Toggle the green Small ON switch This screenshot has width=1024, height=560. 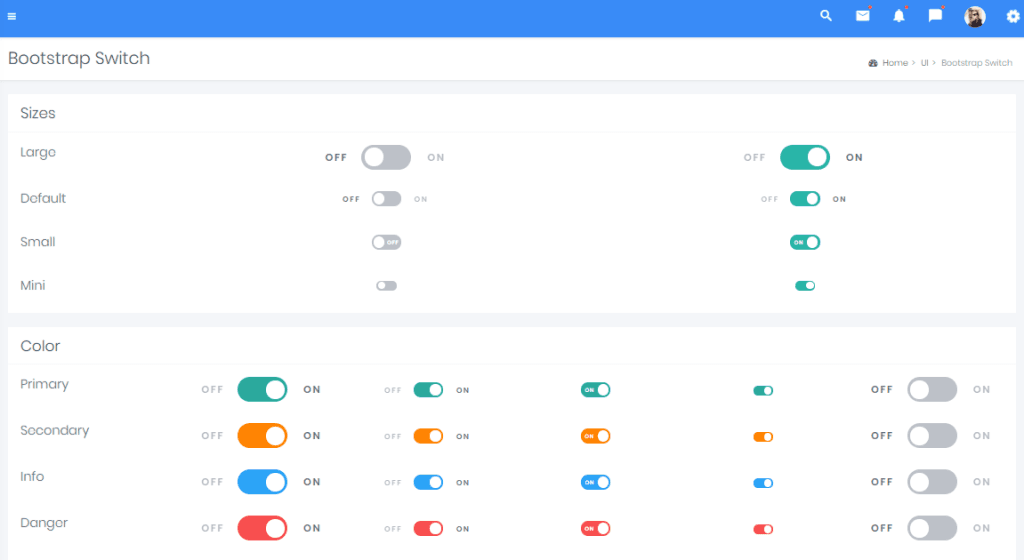click(805, 242)
